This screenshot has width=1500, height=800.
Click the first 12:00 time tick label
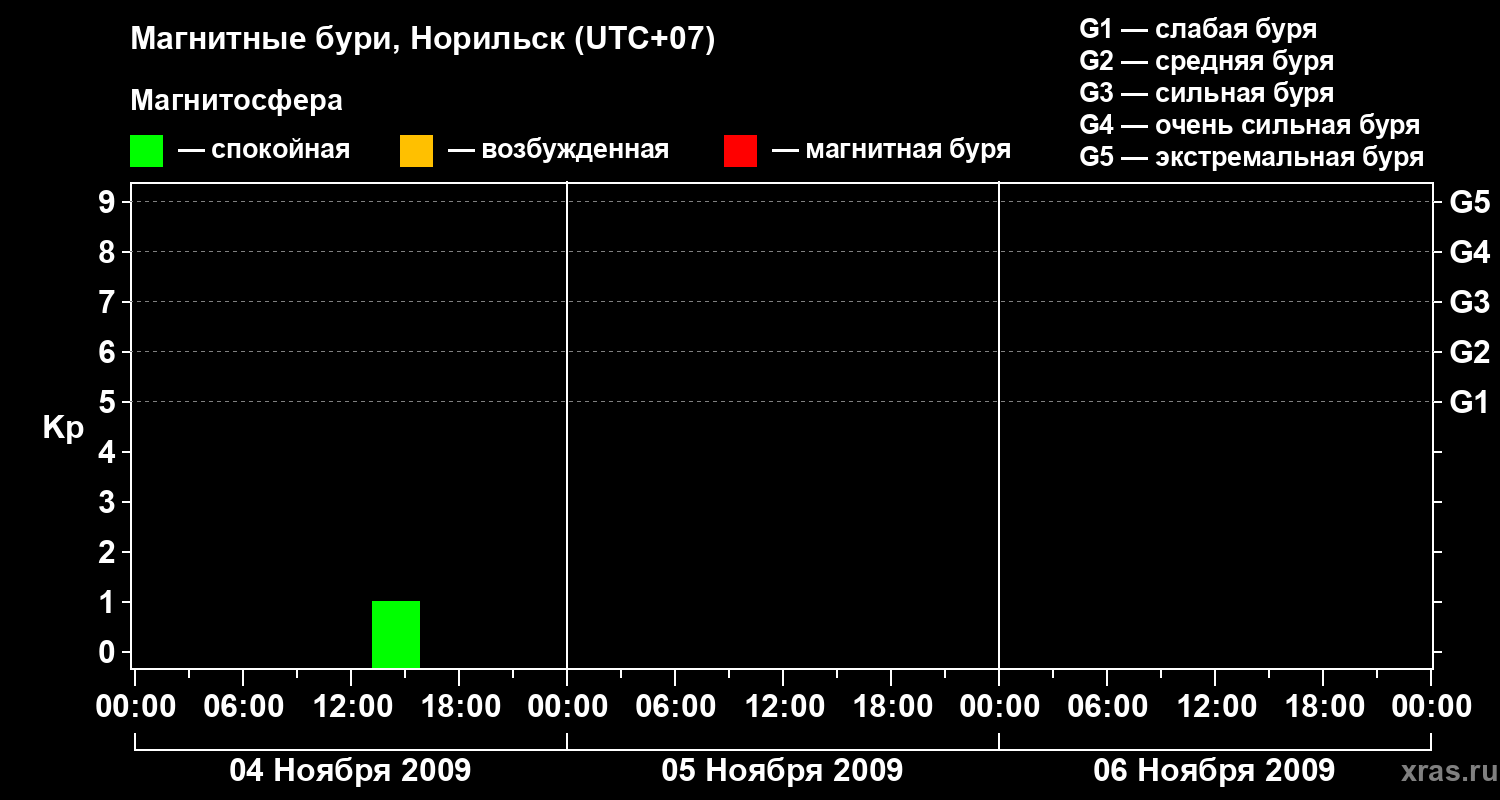click(350, 707)
